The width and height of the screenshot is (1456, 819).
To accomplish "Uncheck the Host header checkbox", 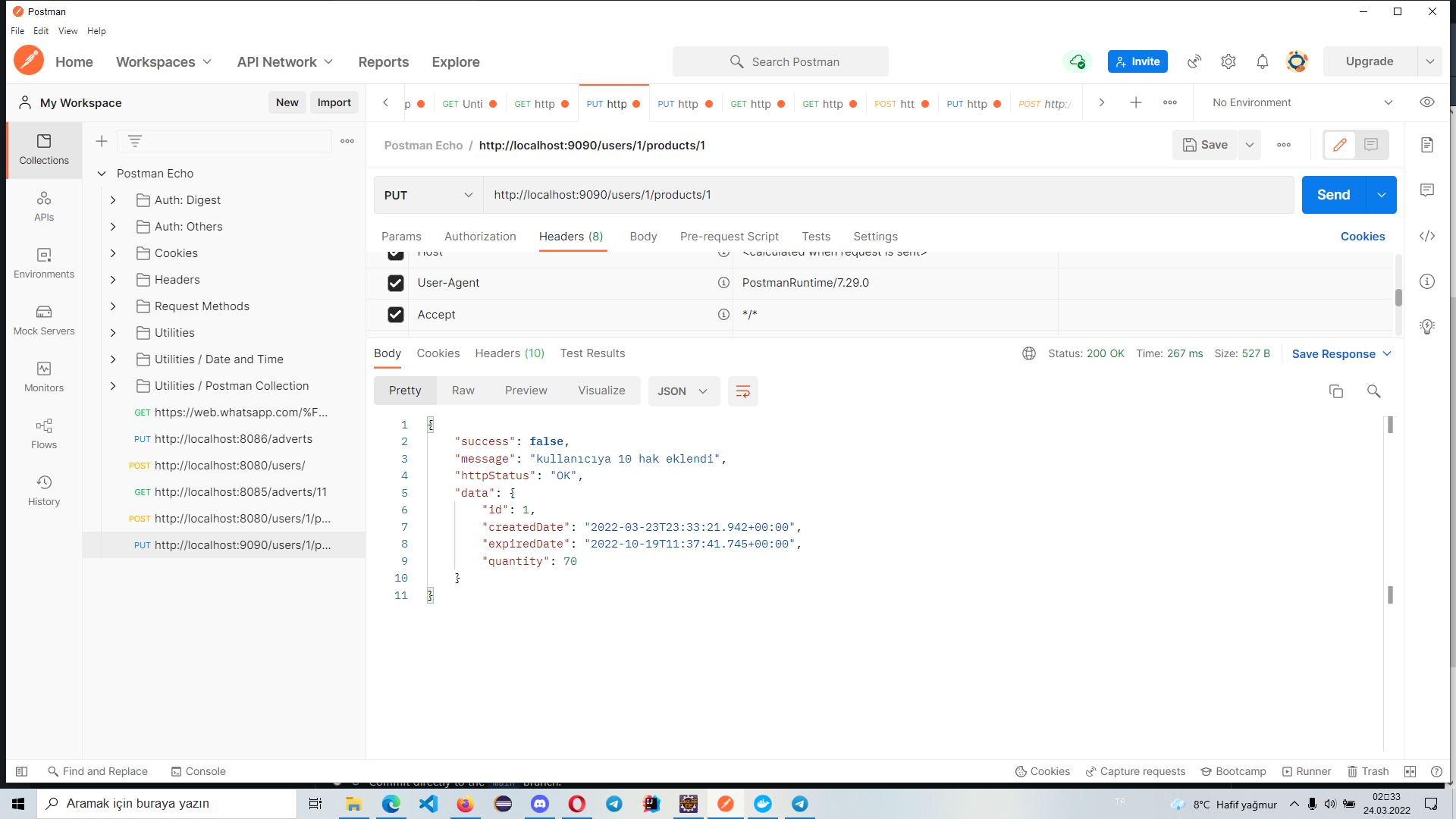I will [x=396, y=253].
